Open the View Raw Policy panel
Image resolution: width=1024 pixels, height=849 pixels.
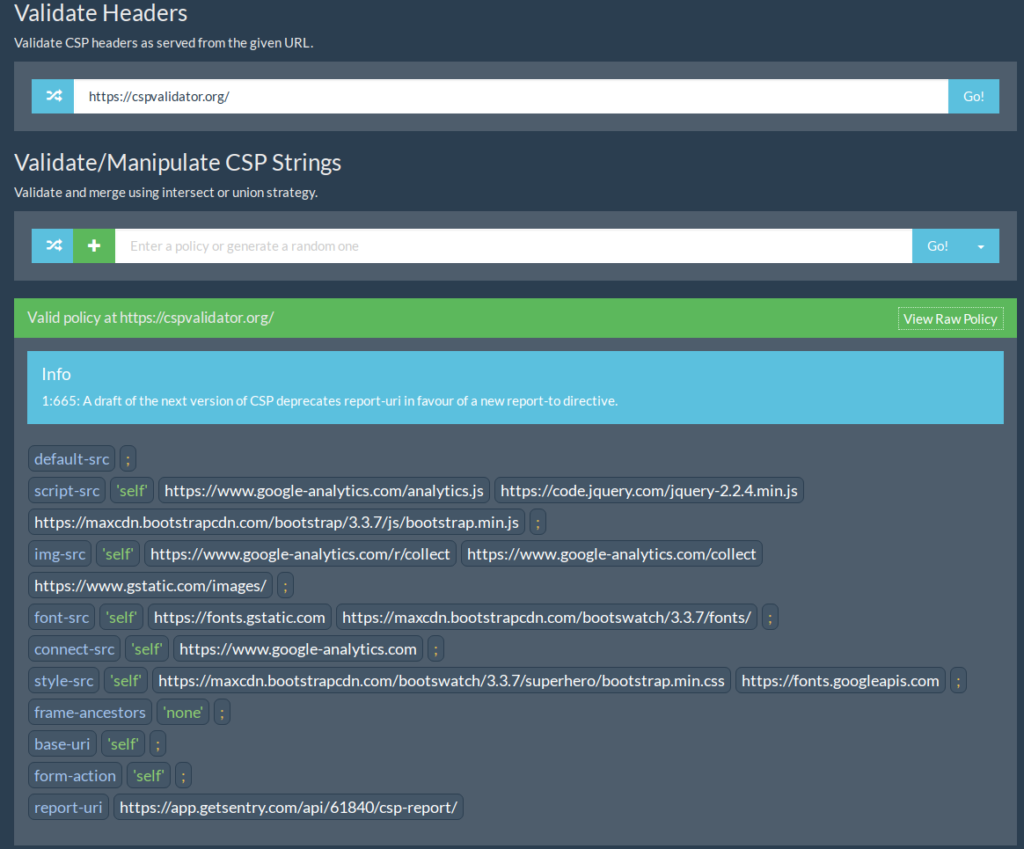(949, 318)
